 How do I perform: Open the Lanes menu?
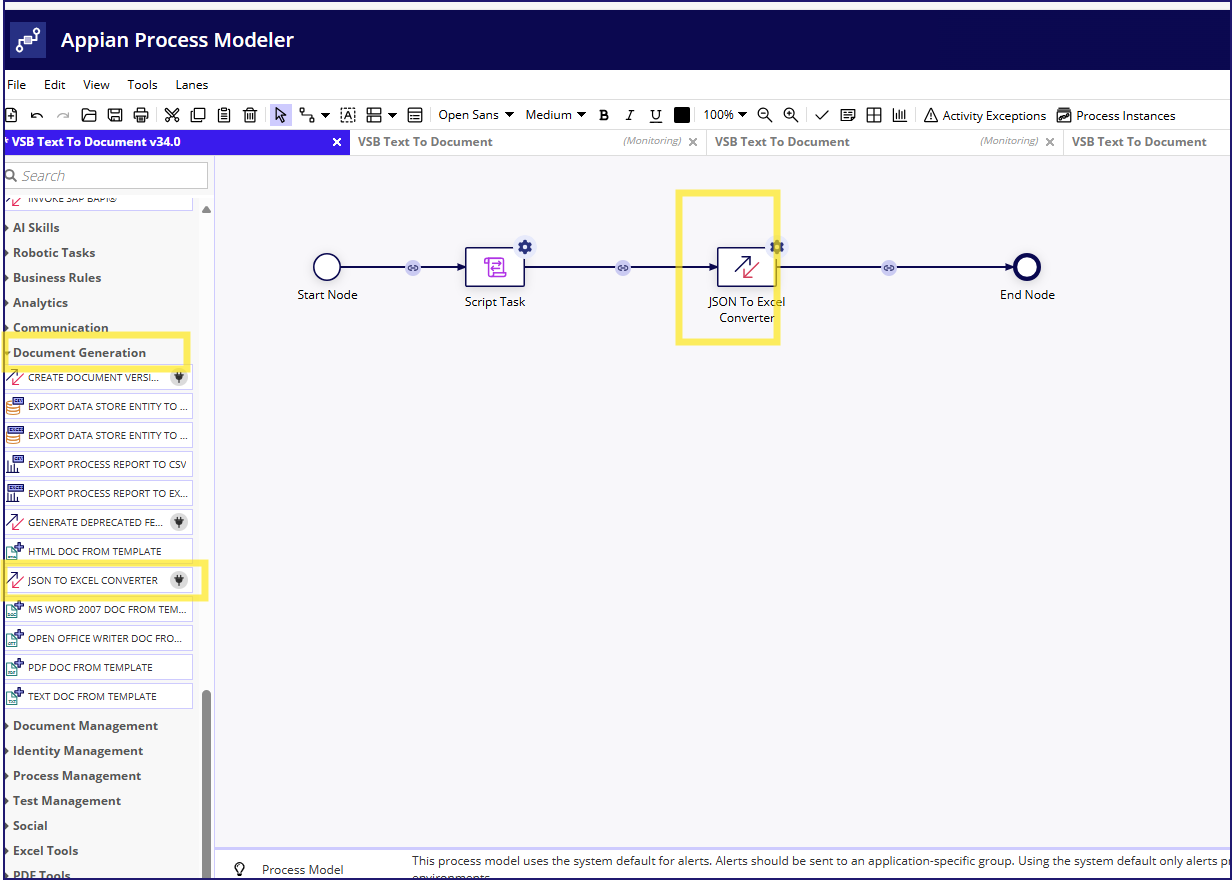click(x=192, y=85)
